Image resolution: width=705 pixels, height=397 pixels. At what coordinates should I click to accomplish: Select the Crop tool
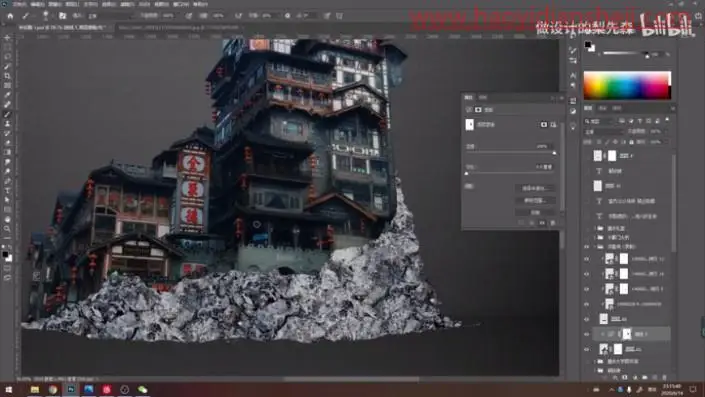coord(7,76)
